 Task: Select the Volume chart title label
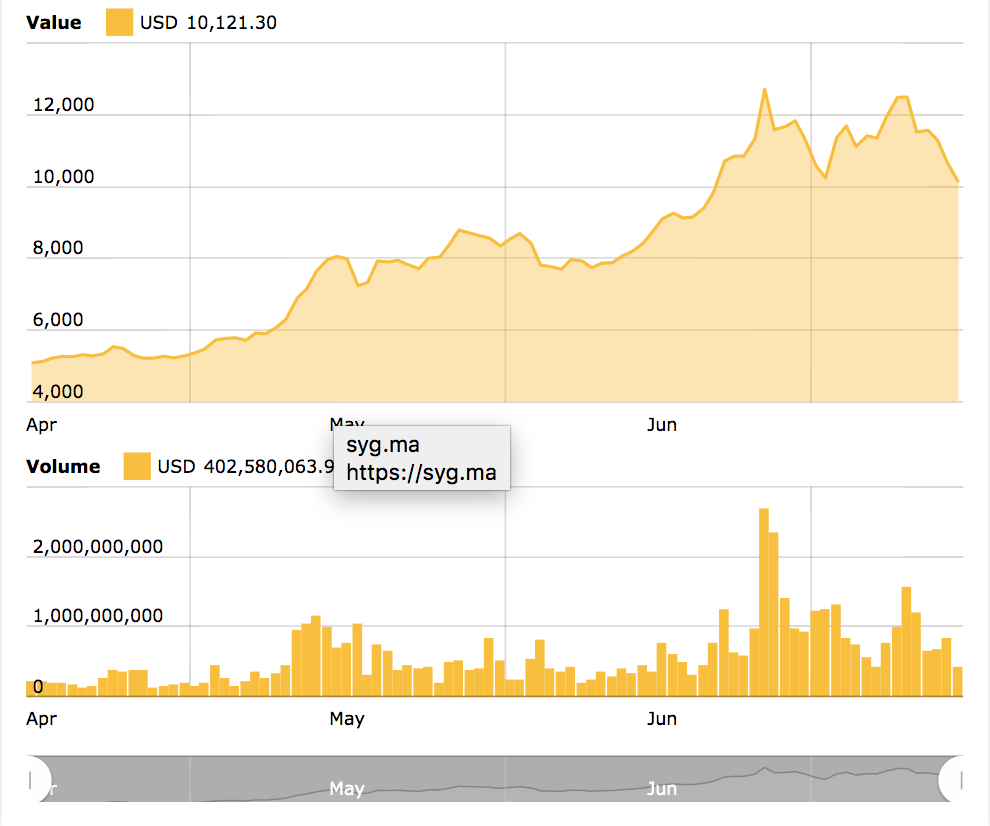(x=64, y=466)
